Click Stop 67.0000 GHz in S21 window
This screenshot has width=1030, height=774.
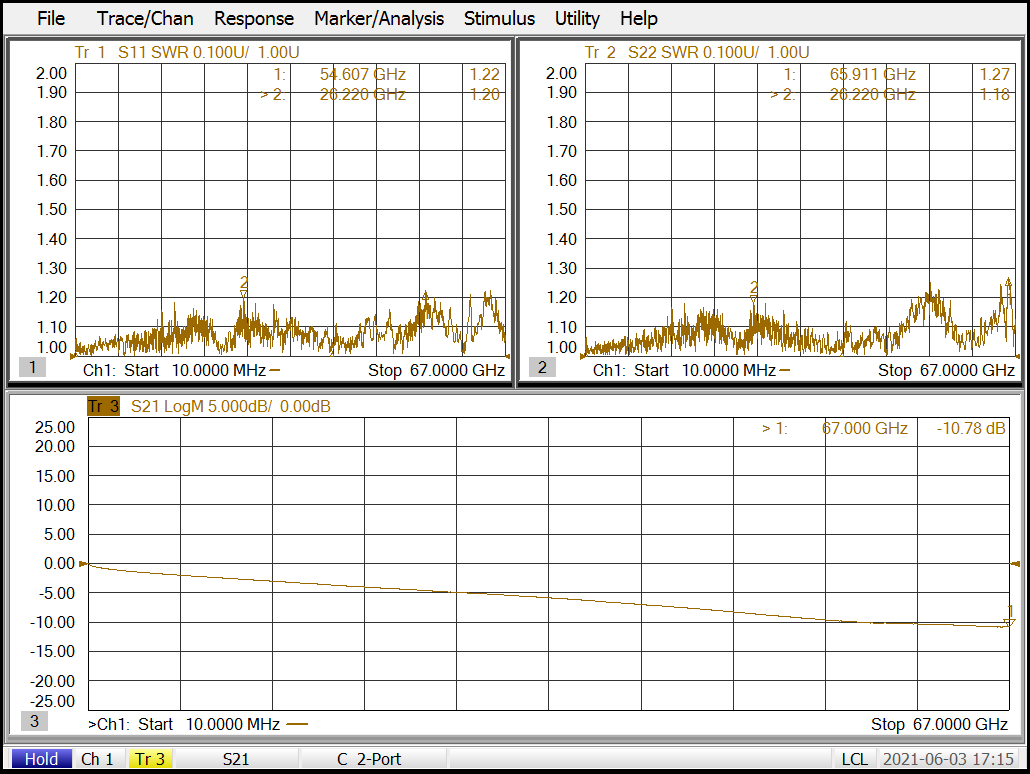pos(938,724)
